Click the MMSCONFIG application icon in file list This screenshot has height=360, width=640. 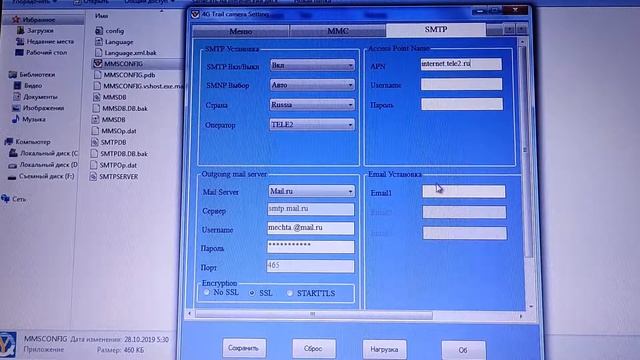pyautogui.click(x=98, y=64)
